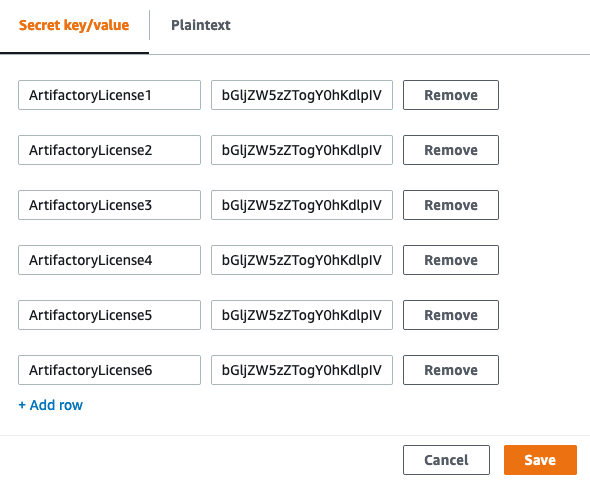590x482 pixels.
Task: Focus the value field for ArtifactoryLicense3
Action: point(302,205)
